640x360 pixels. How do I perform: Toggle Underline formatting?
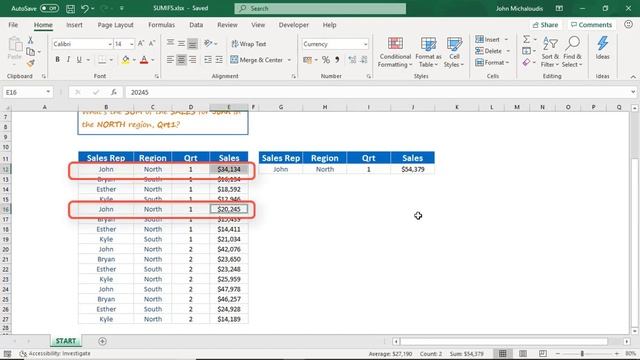pos(79,60)
